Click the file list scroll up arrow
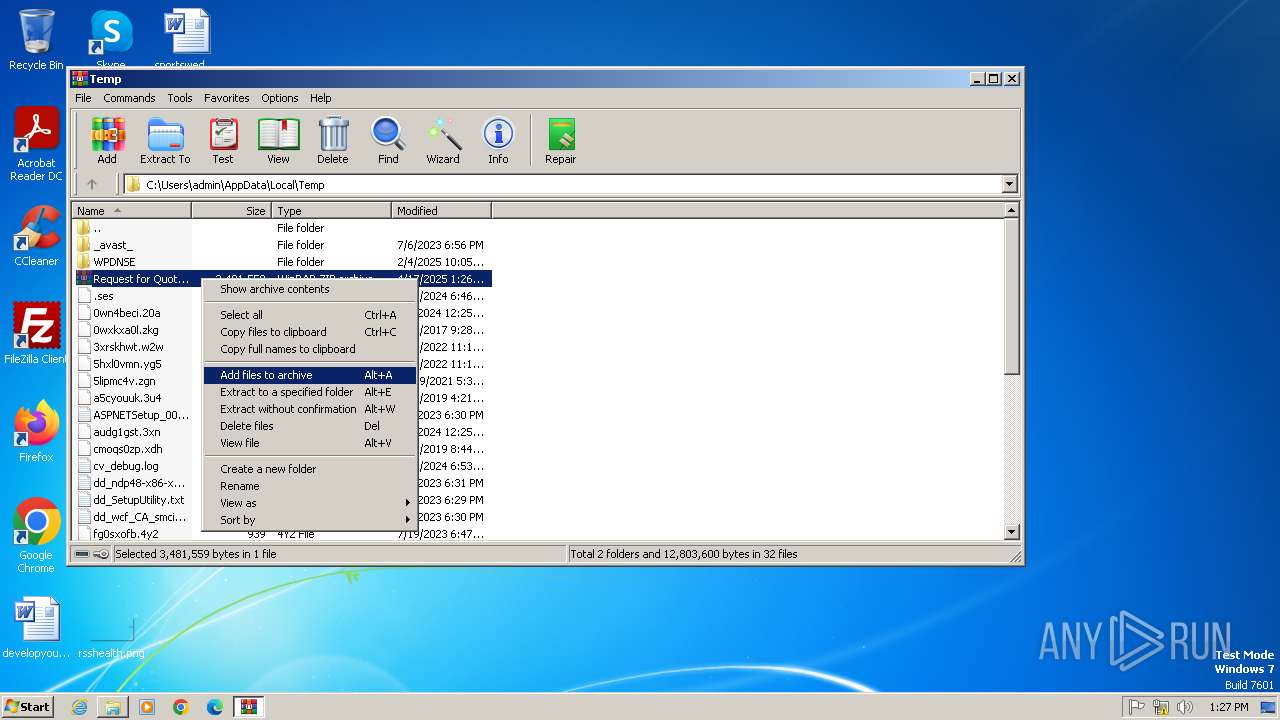The height and width of the screenshot is (720, 1280). [1011, 211]
